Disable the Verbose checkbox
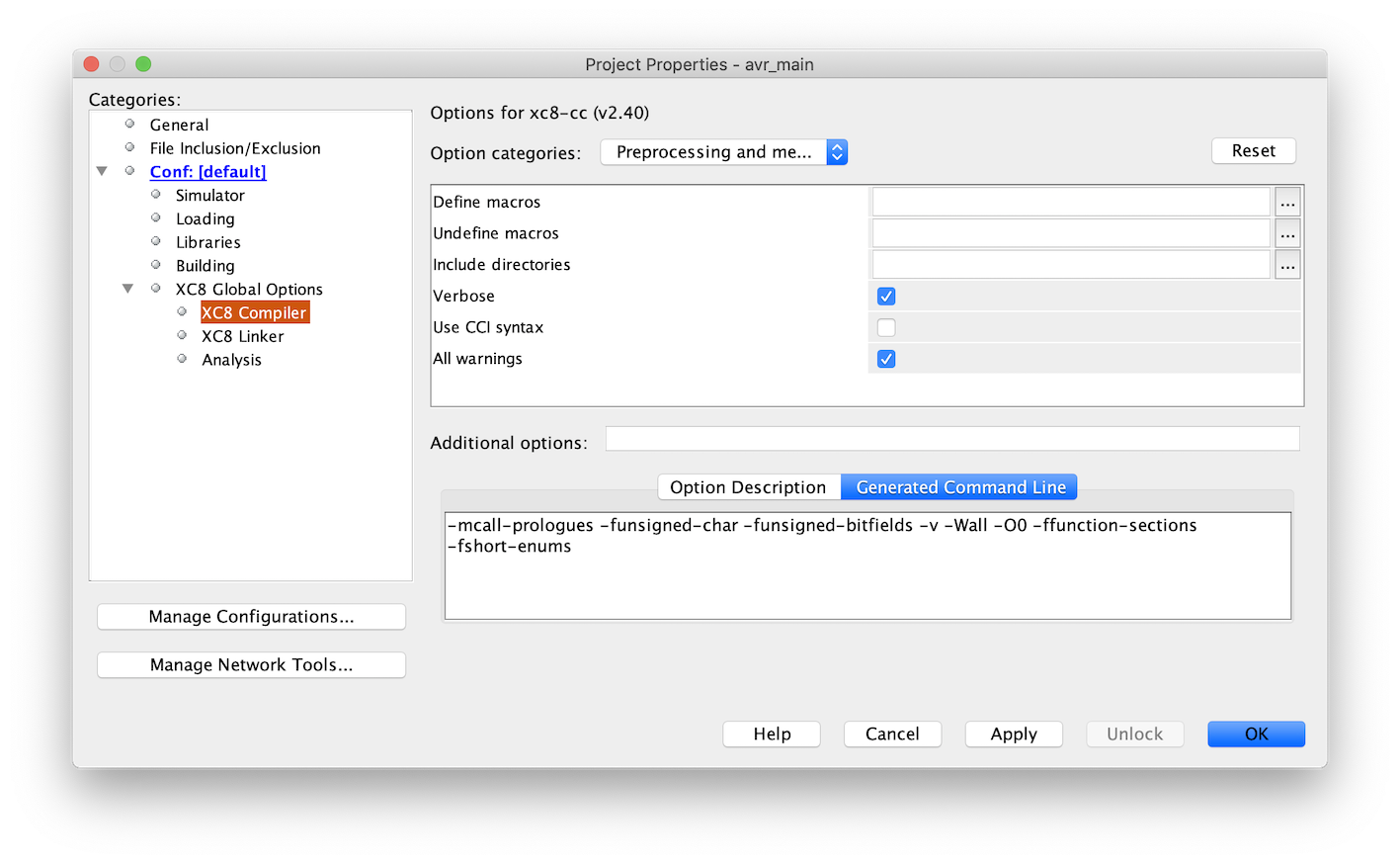Screen dimensions: 1400x864 (x=886, y=297)
